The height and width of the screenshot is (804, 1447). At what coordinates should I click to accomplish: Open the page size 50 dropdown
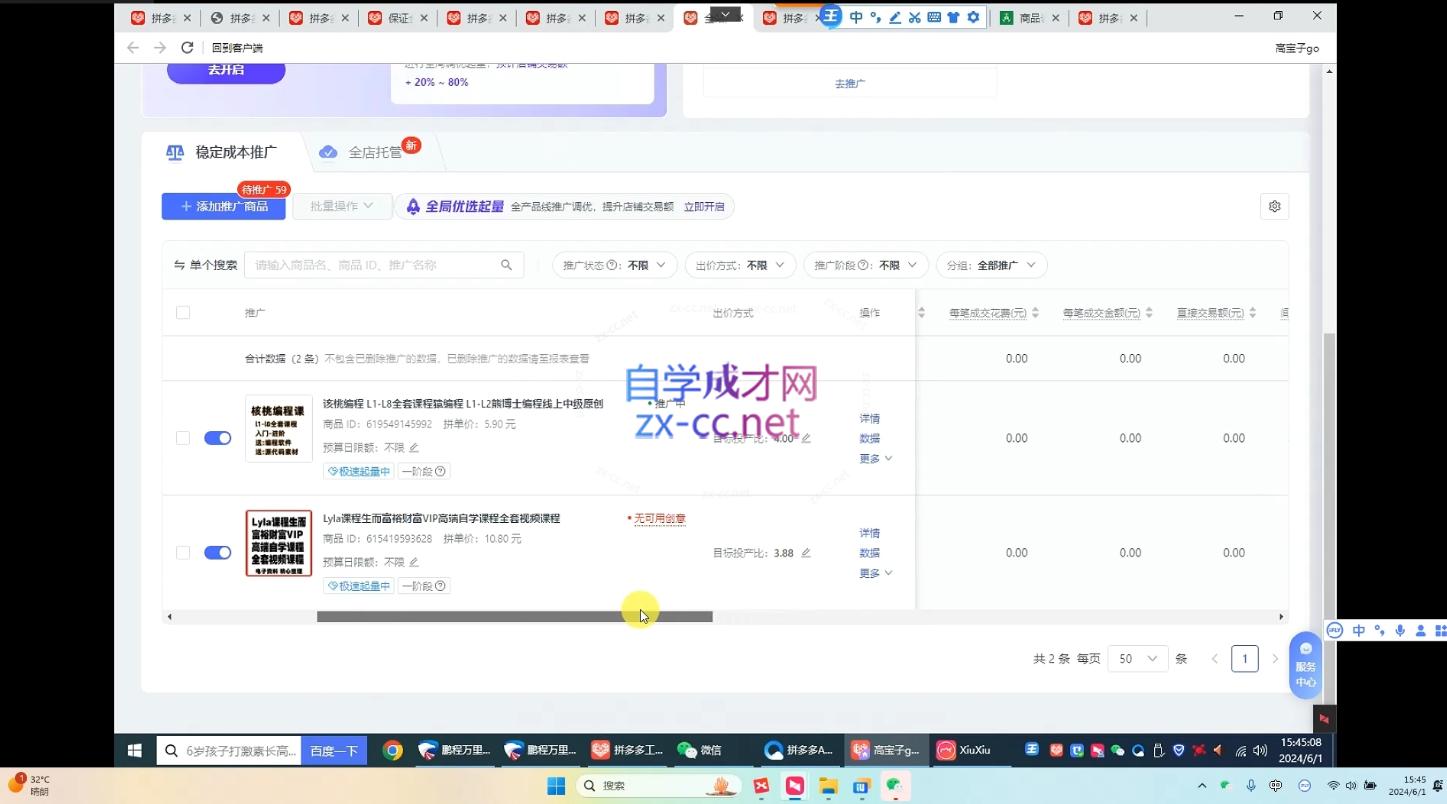coord(1138,659)
